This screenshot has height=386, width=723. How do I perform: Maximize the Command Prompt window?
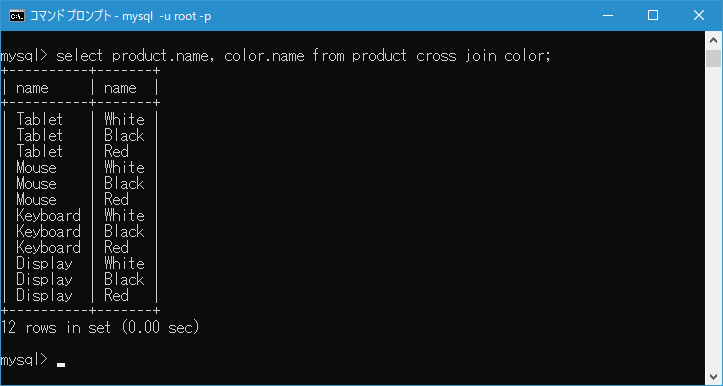(653, 16)
